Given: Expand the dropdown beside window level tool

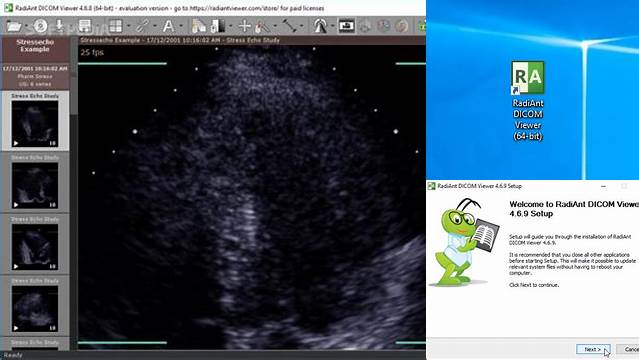Looking at the screenshot, I should tap(231, 26).
